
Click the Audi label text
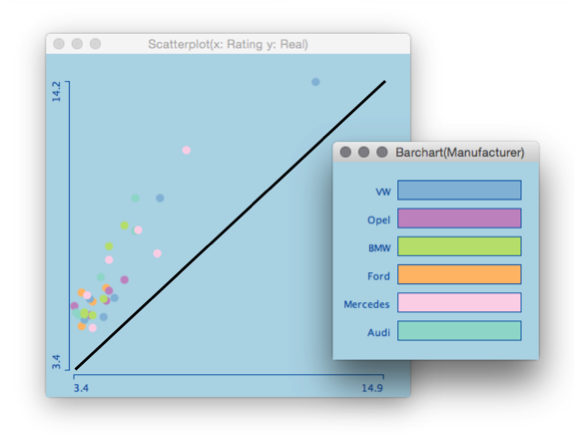378,332
